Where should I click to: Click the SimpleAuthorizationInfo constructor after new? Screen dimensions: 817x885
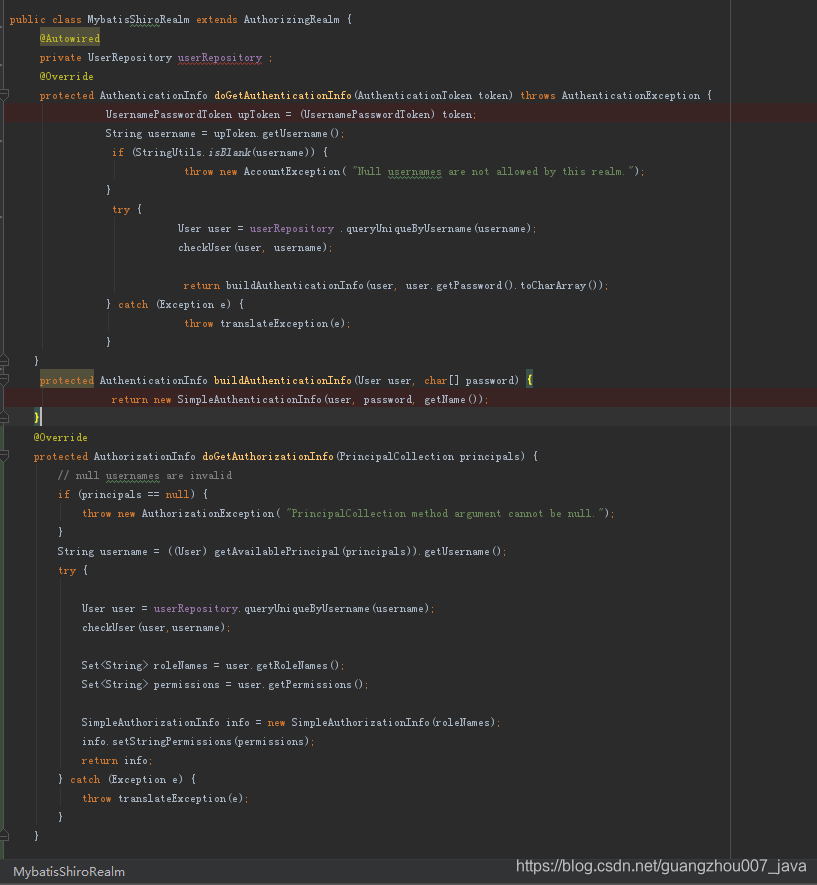(360, 722)
